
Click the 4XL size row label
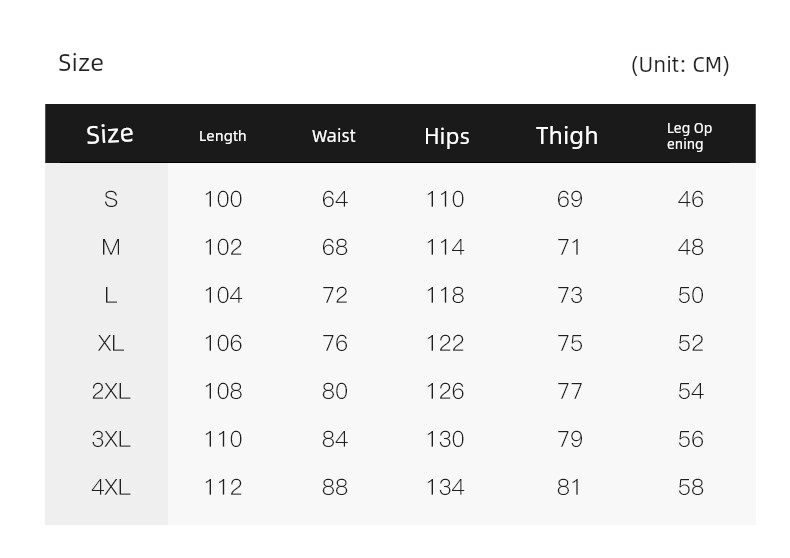[x=111, y=487]
